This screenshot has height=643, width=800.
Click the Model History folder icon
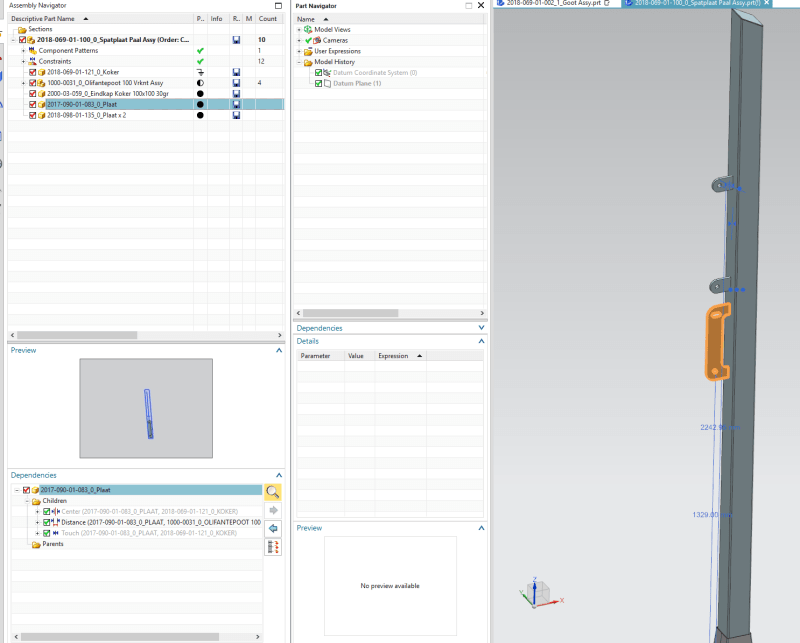[x=308, y=62]
